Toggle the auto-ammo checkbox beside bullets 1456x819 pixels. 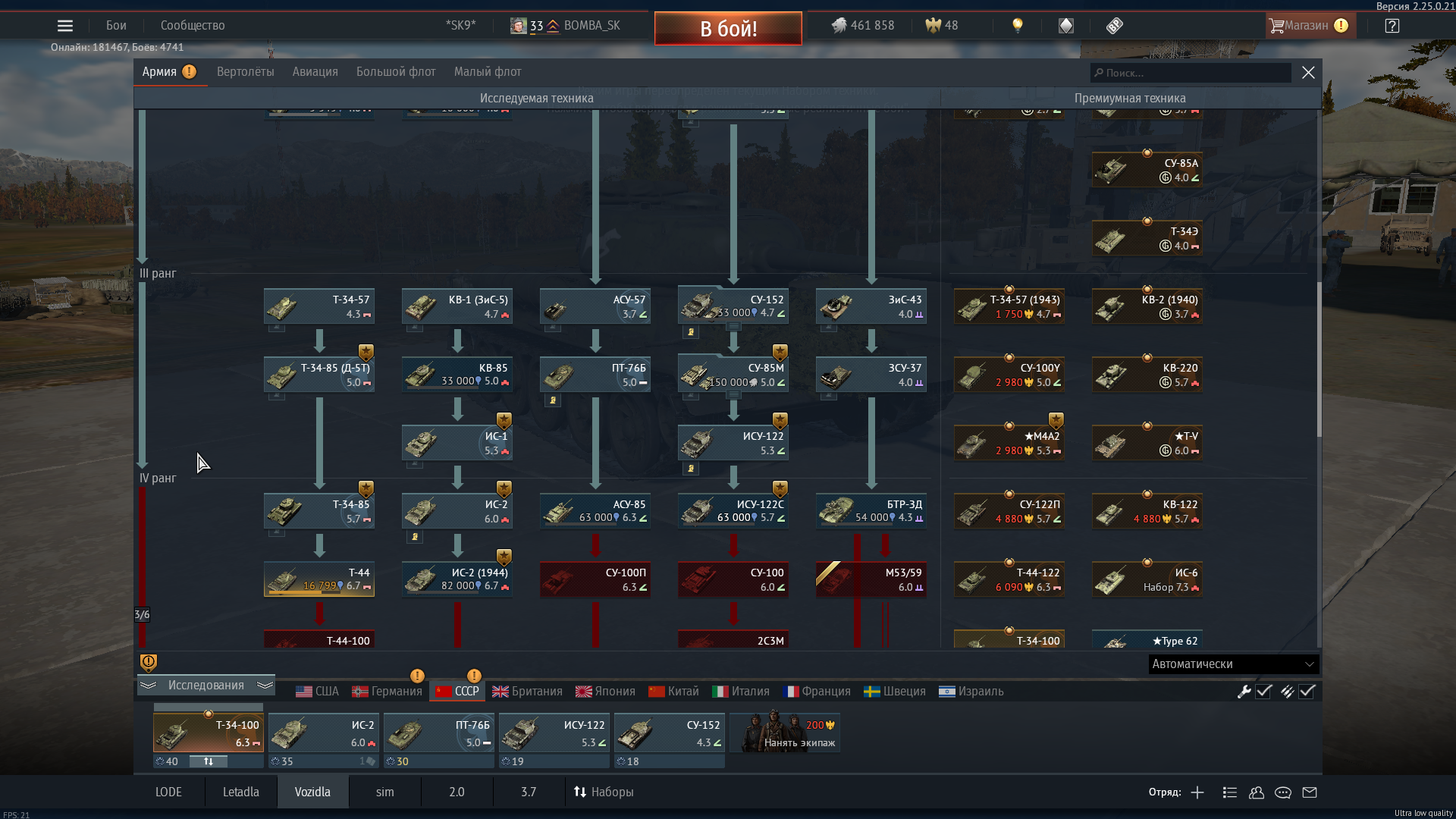pos(1307,692)
